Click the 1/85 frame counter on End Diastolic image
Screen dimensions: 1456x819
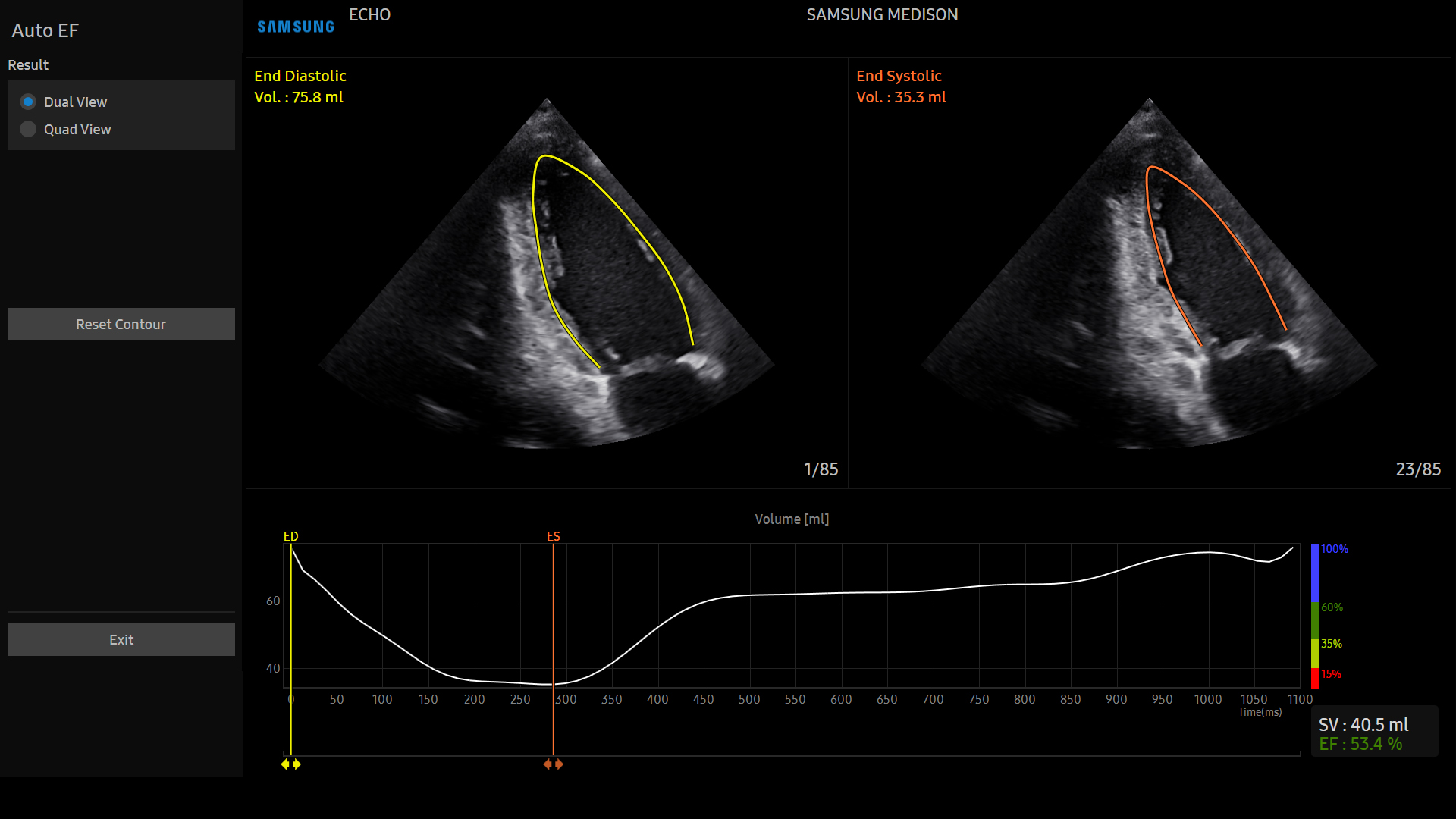(821, 469)
